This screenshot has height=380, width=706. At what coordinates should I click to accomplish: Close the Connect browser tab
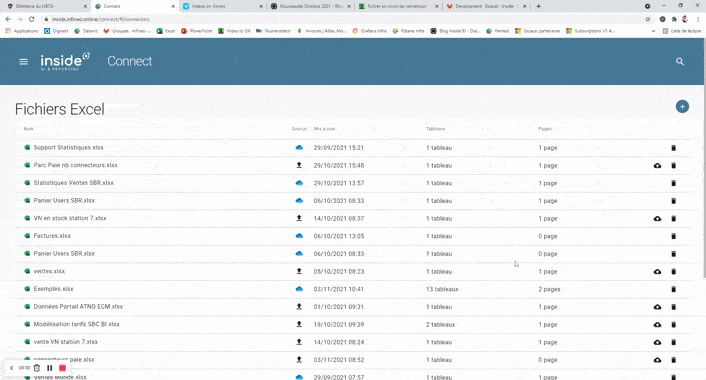[173, 6]
